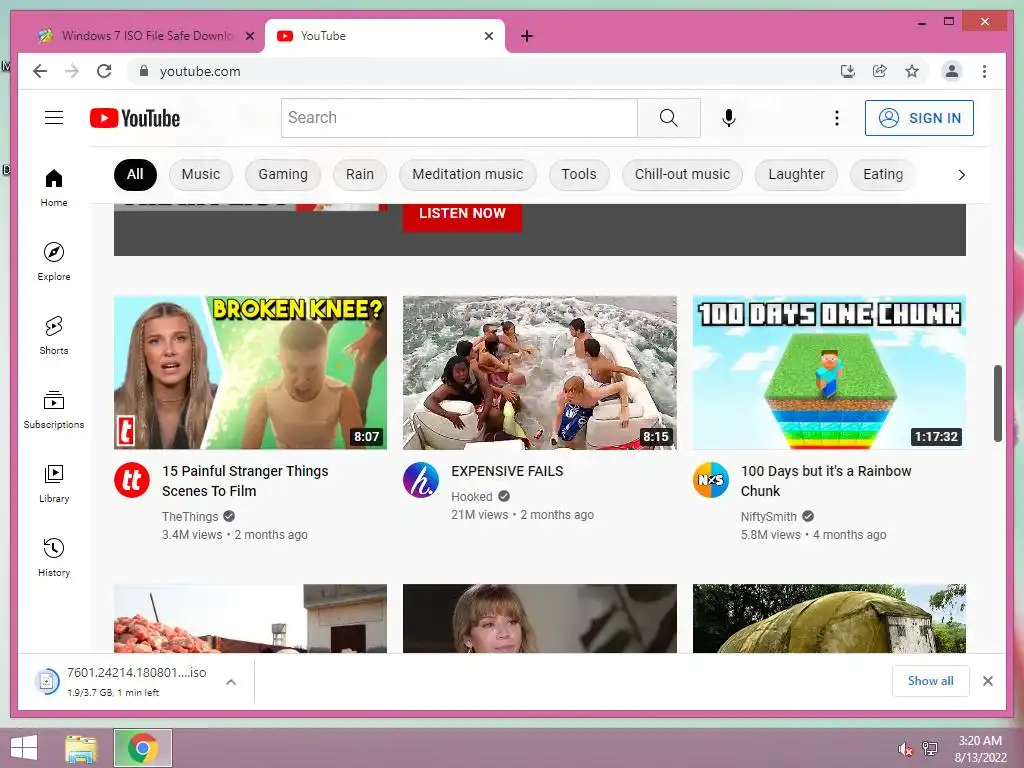Play the boat EXPENSIVE FAILS thumbnail
Viewport: 1024px width, 768px height.
pos(539,372)
